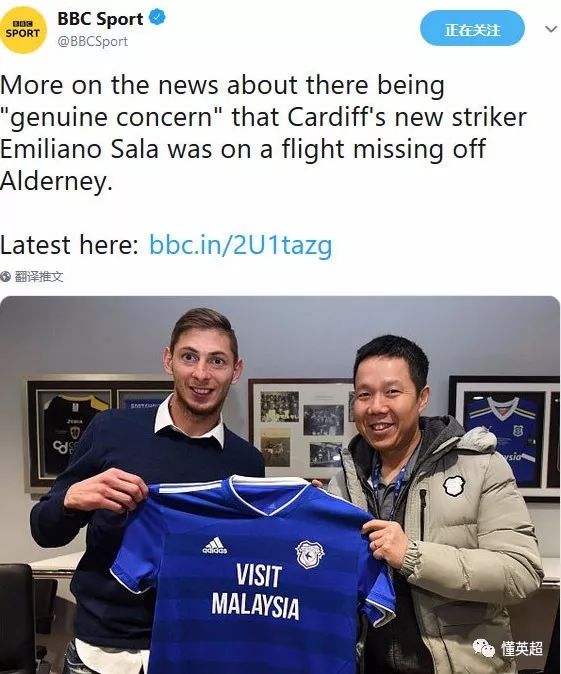561x674 pixels.
Task: Click the VISIT MALAYSIA text on the shirt
Action: click(x=255, y=591)
